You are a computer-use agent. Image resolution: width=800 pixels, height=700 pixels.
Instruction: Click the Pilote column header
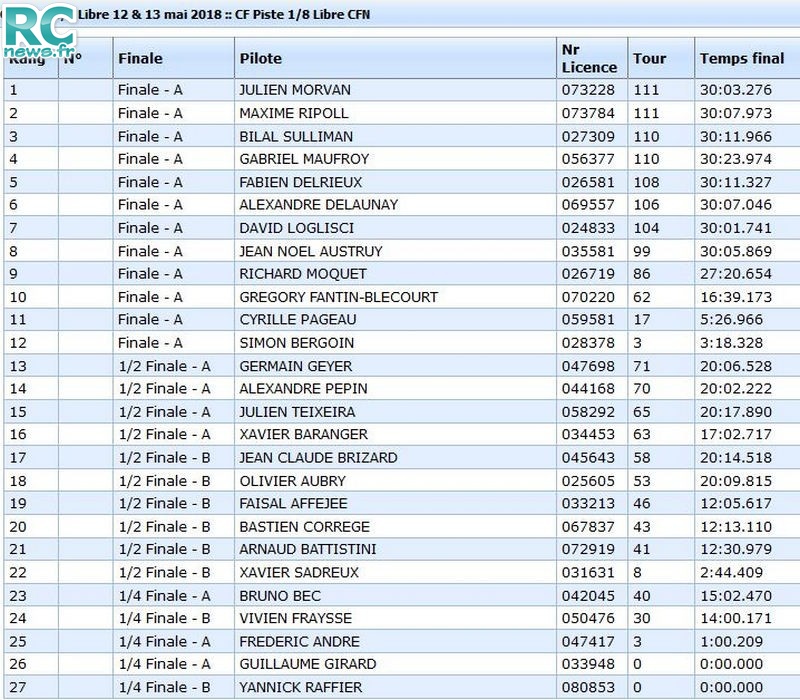pos(261,59)
